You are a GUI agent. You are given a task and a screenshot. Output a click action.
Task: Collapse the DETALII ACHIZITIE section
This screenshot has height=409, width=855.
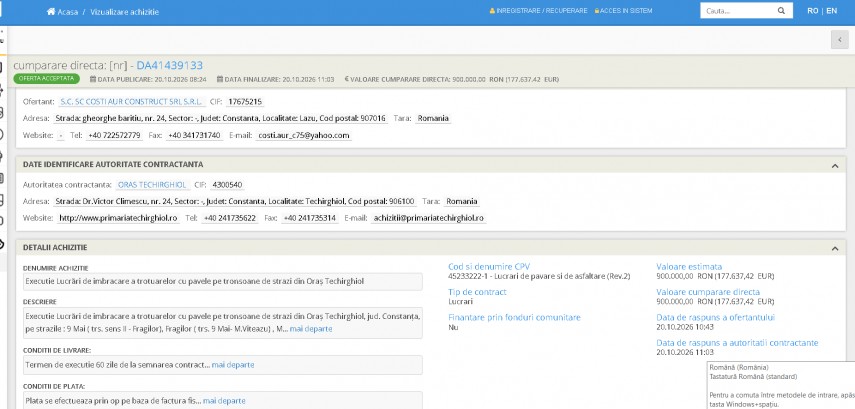(x=835, y=248)
